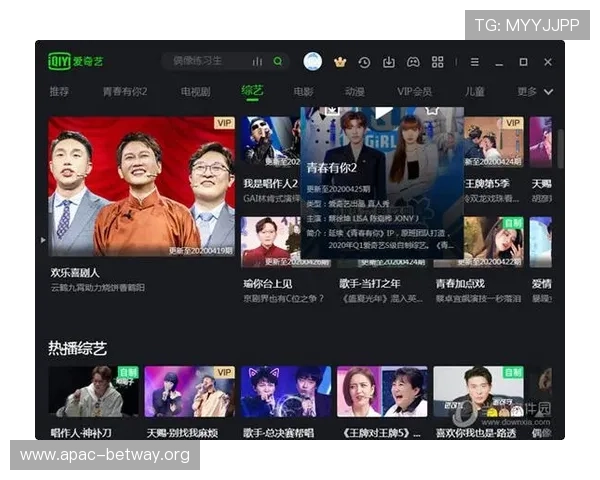Screen dimensions: 600x480
Task: Click the green search magnifier icon
Action: (278, 61)
